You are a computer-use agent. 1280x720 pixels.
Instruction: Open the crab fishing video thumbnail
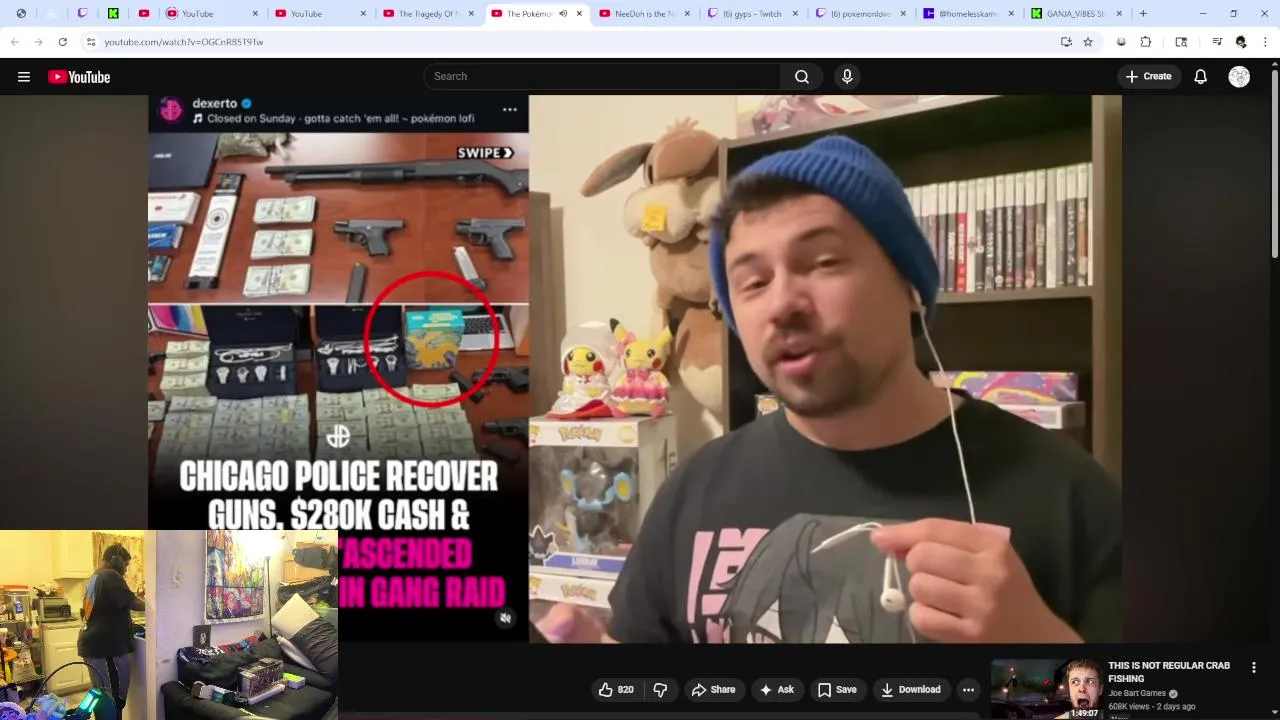tap(1046, 688)
